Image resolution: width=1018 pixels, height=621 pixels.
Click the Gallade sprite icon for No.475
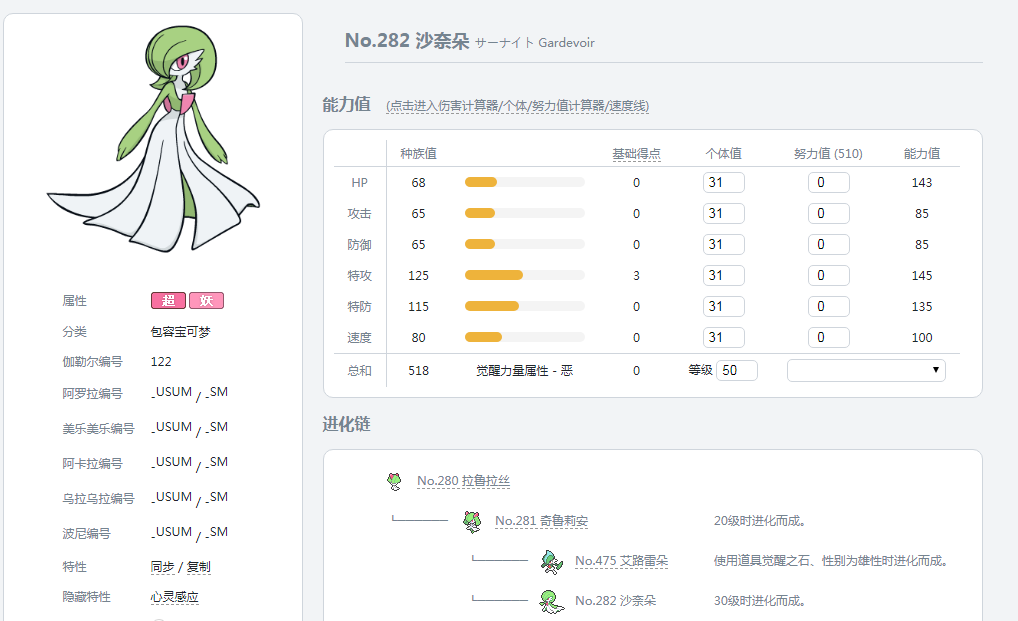point(552,561)
